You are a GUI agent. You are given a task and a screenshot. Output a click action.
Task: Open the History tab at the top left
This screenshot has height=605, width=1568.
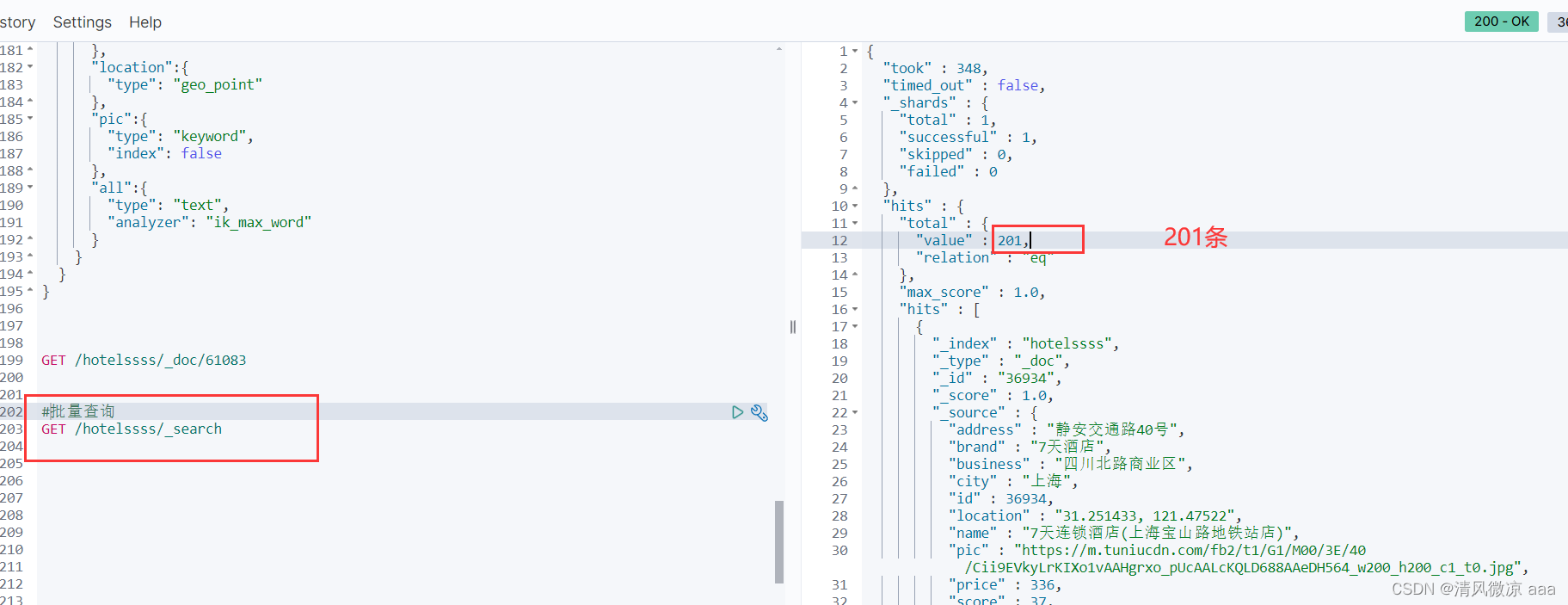tap(17, 22)
